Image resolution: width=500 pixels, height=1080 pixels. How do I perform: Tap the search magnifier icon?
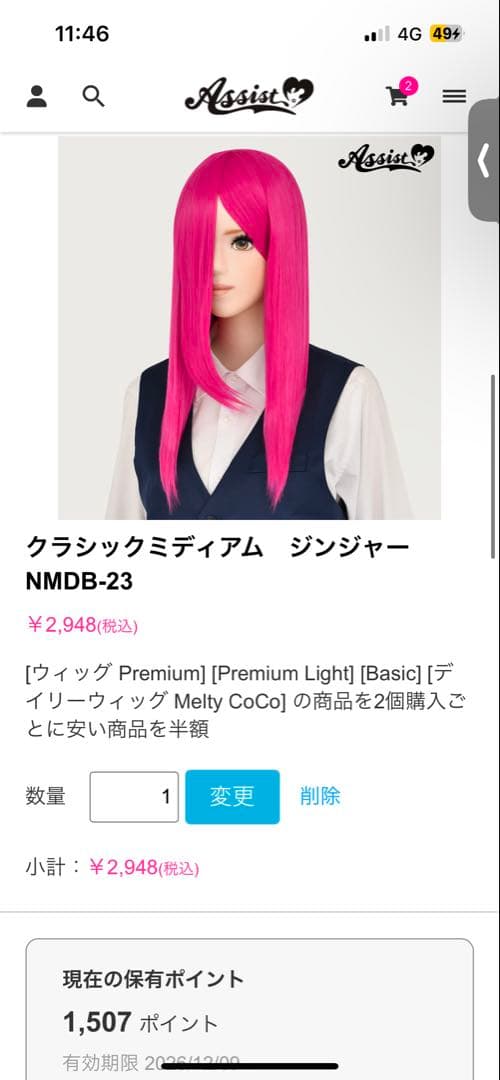pyautogui.click(x=94, y=96)
